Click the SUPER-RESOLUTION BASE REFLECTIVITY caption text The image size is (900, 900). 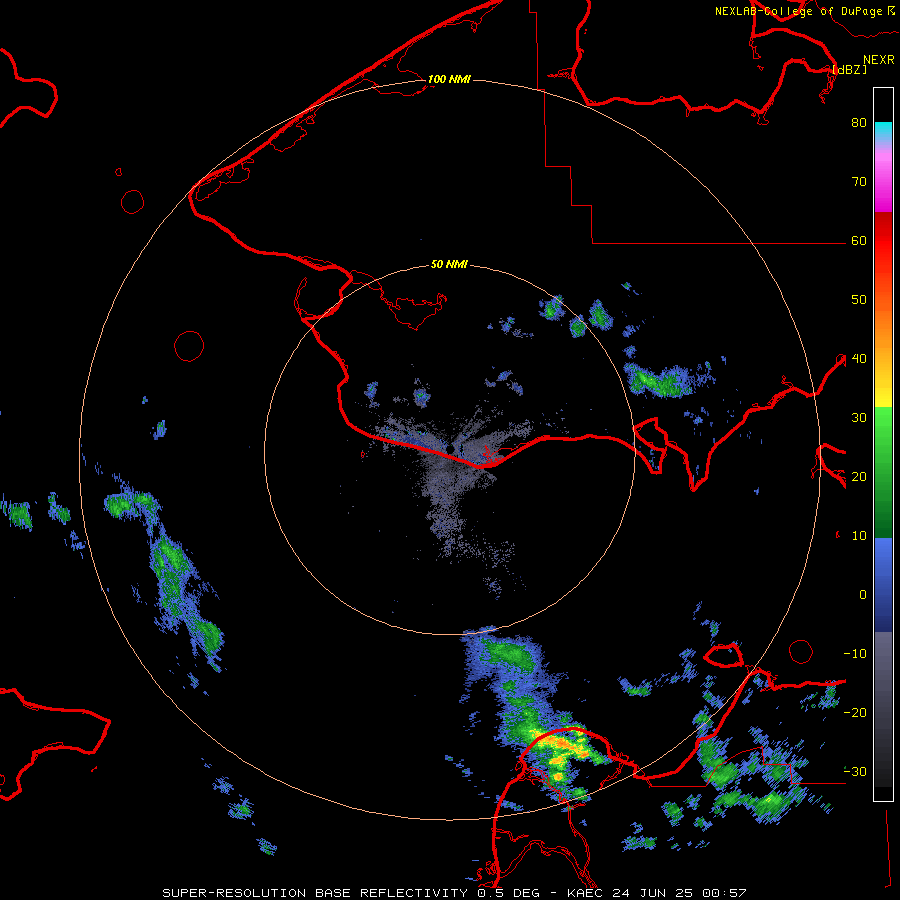[x=317, y=893]
